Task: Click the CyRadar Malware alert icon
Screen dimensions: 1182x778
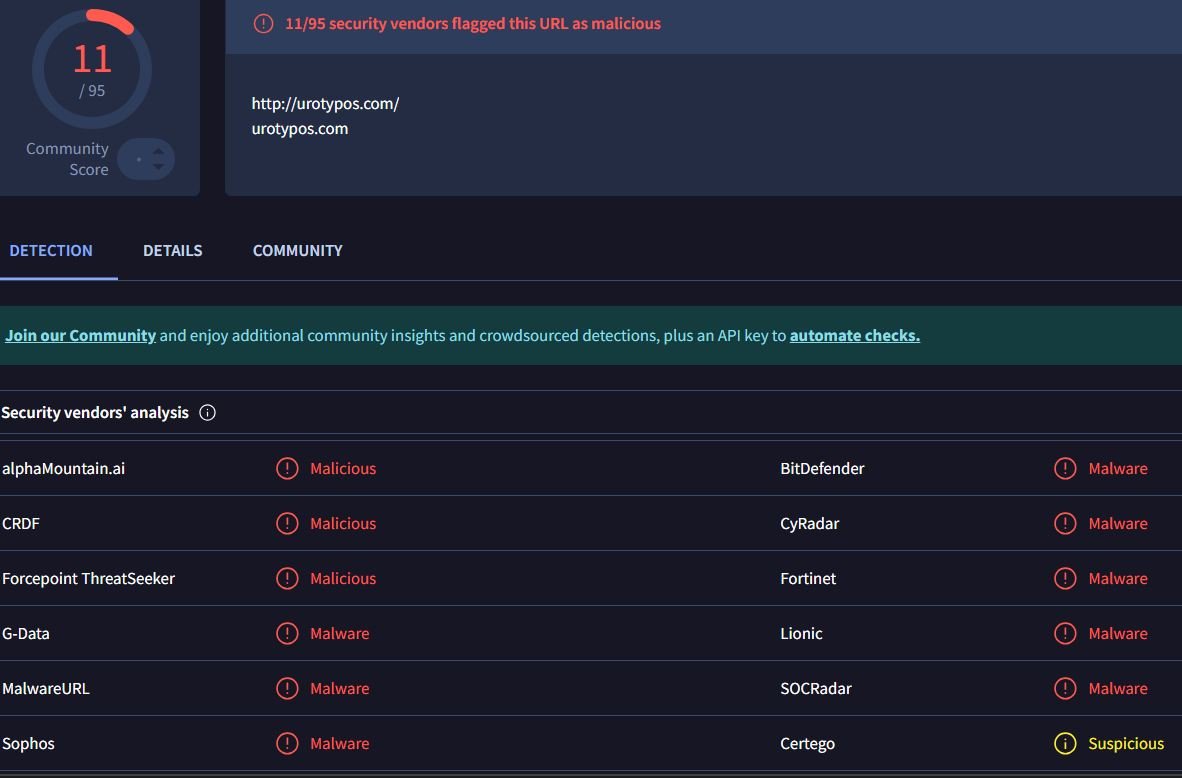Action: 1065,523
